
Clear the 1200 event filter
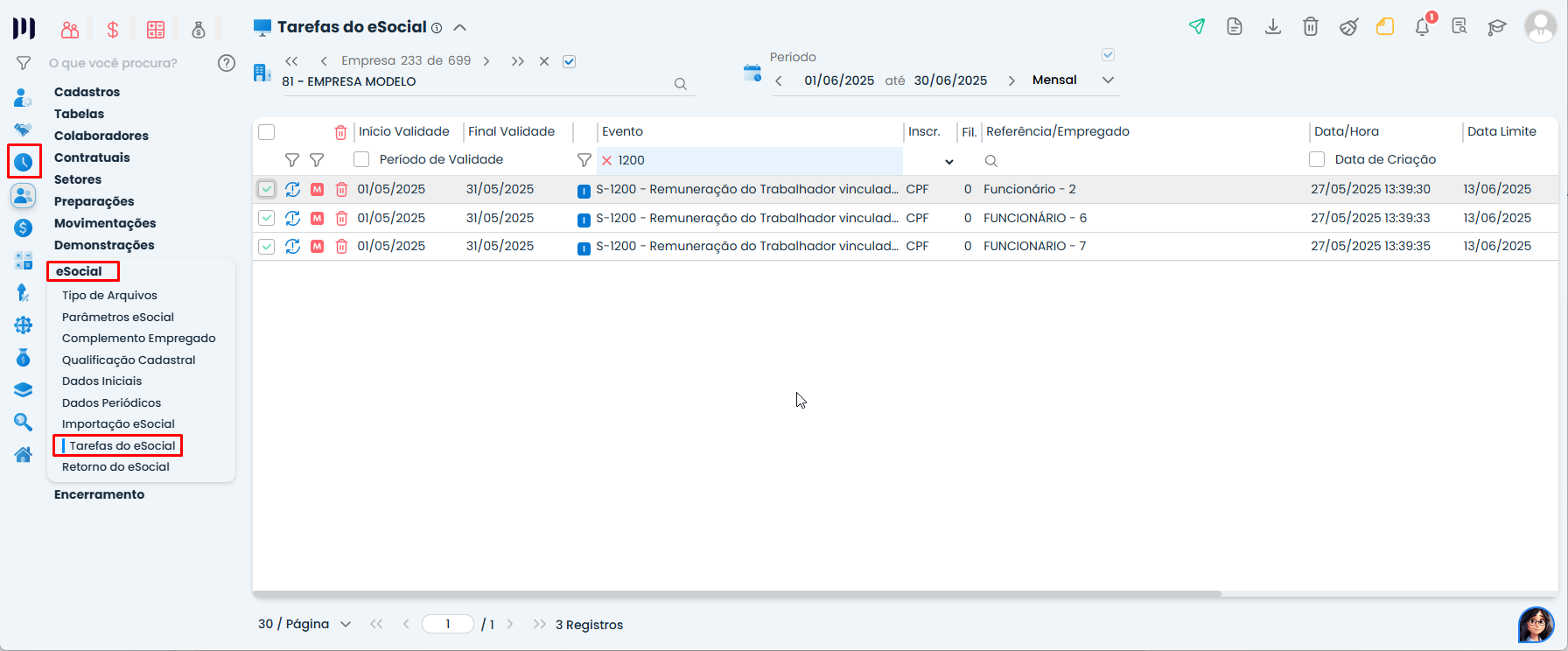tap(606, 161)
